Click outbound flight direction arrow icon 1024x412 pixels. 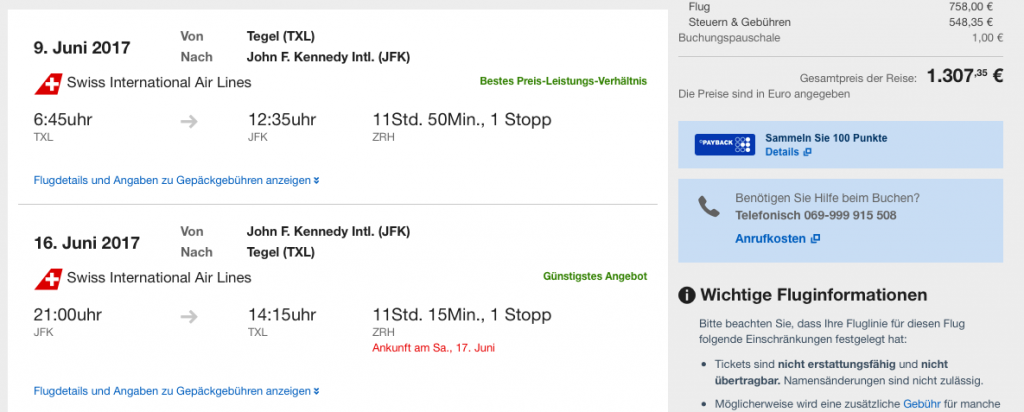[x=189, y=123]
